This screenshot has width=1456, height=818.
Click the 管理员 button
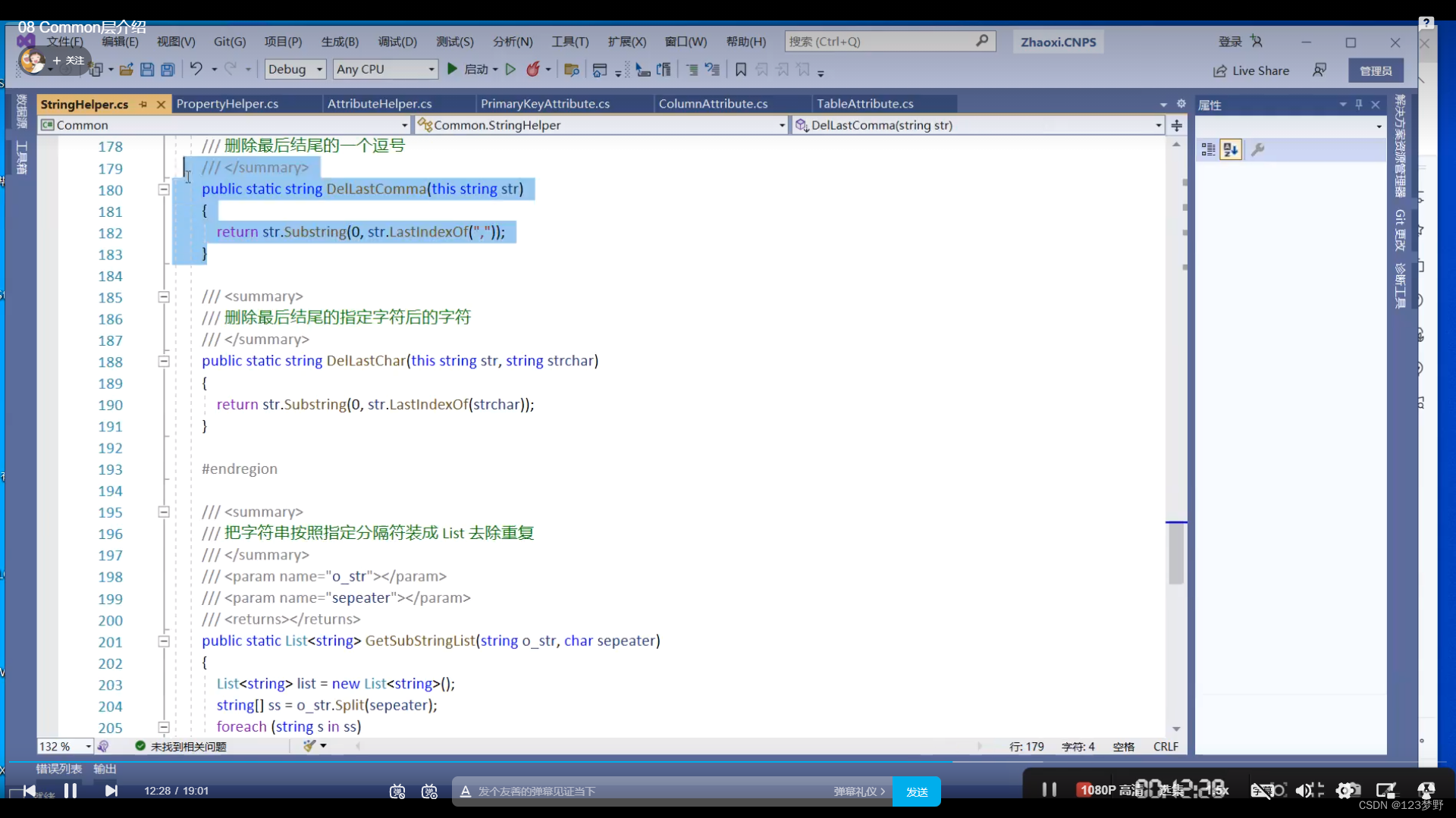point(1376,71)
